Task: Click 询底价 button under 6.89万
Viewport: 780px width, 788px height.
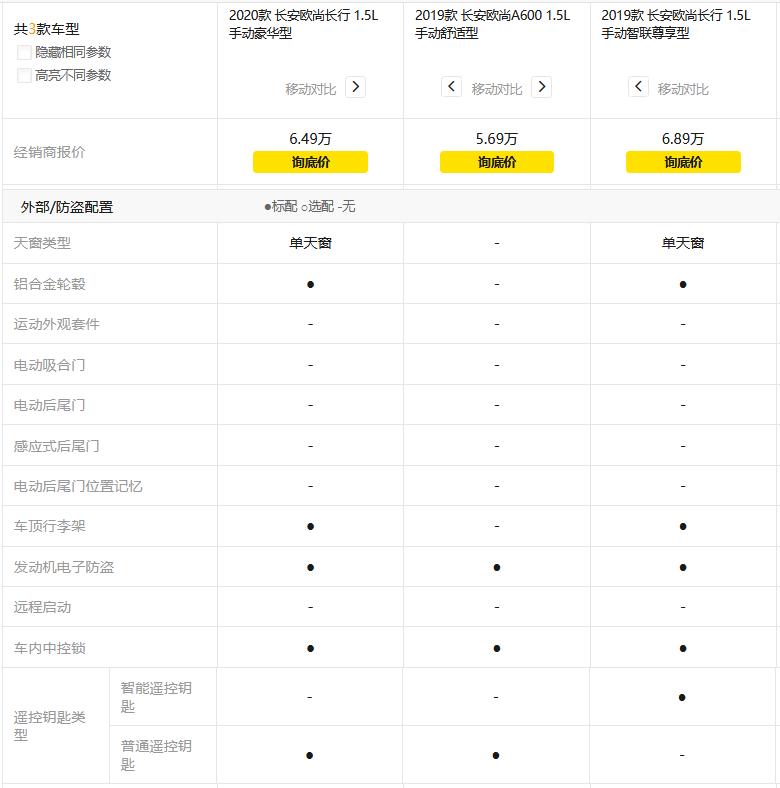Action: tap(683, 162)
